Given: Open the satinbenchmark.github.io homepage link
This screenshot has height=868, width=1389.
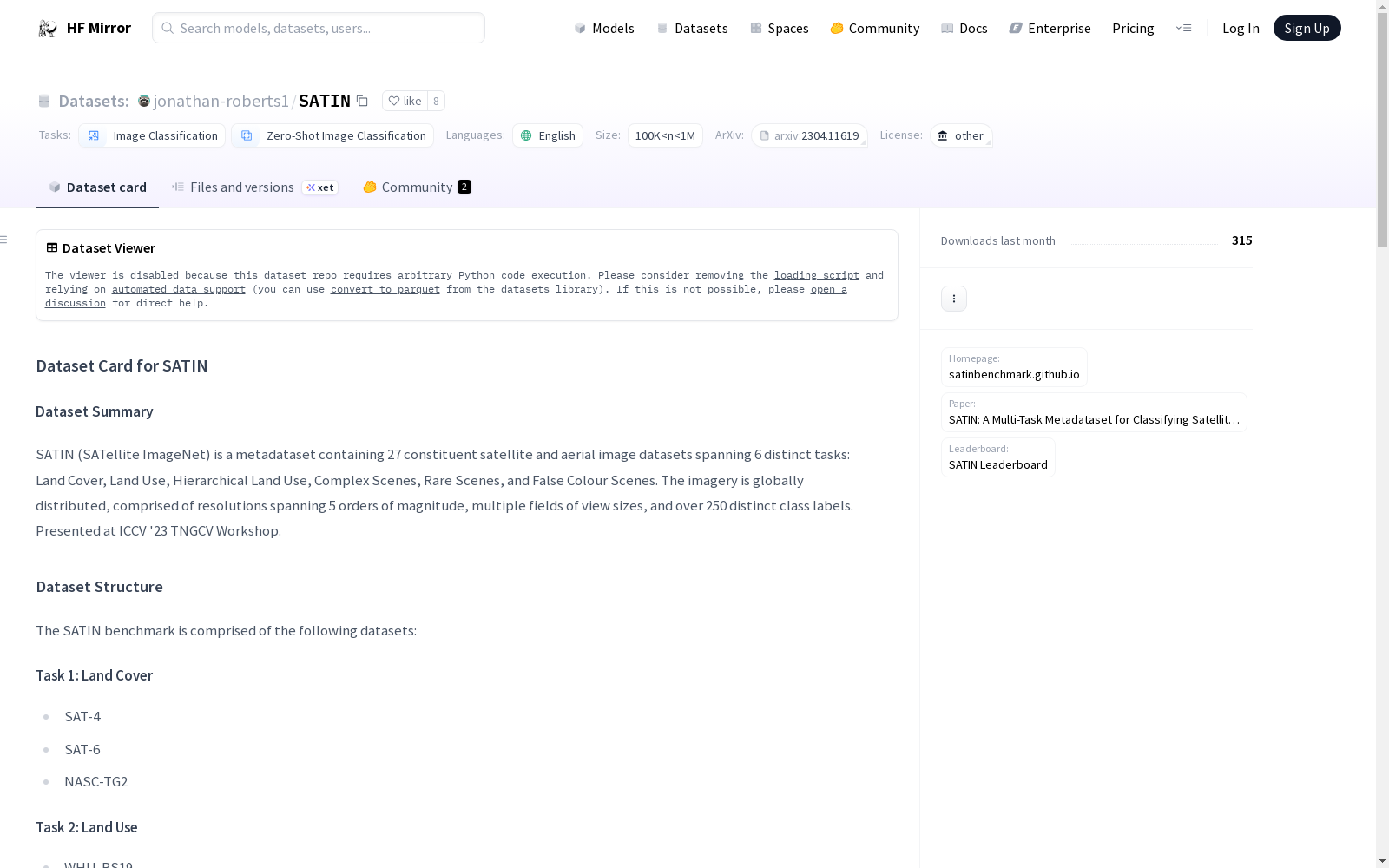Looking at the screenshot, I should point(1014,367).
